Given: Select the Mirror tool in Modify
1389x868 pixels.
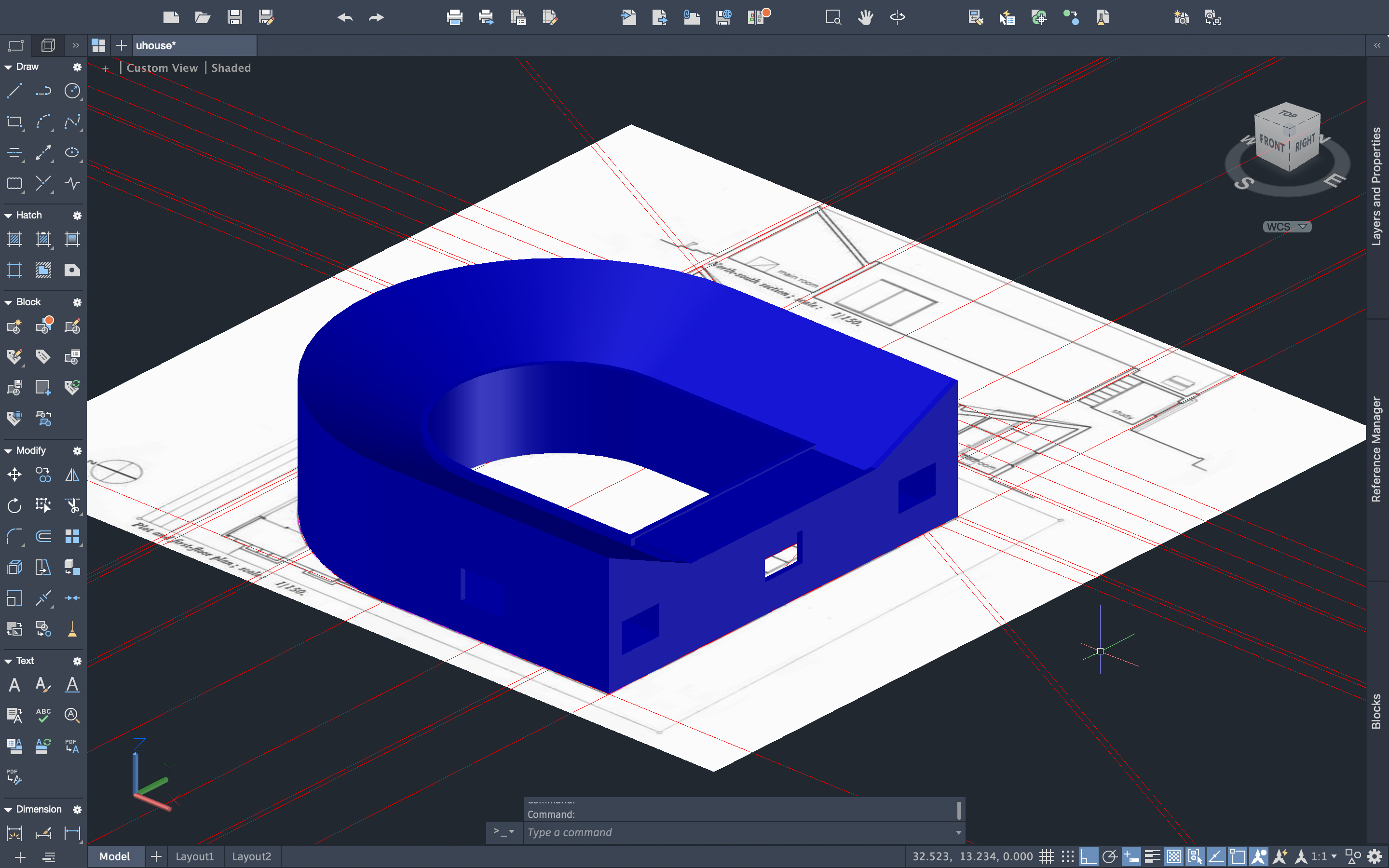Looking at the screenshot, I should (x=72, y=475).
